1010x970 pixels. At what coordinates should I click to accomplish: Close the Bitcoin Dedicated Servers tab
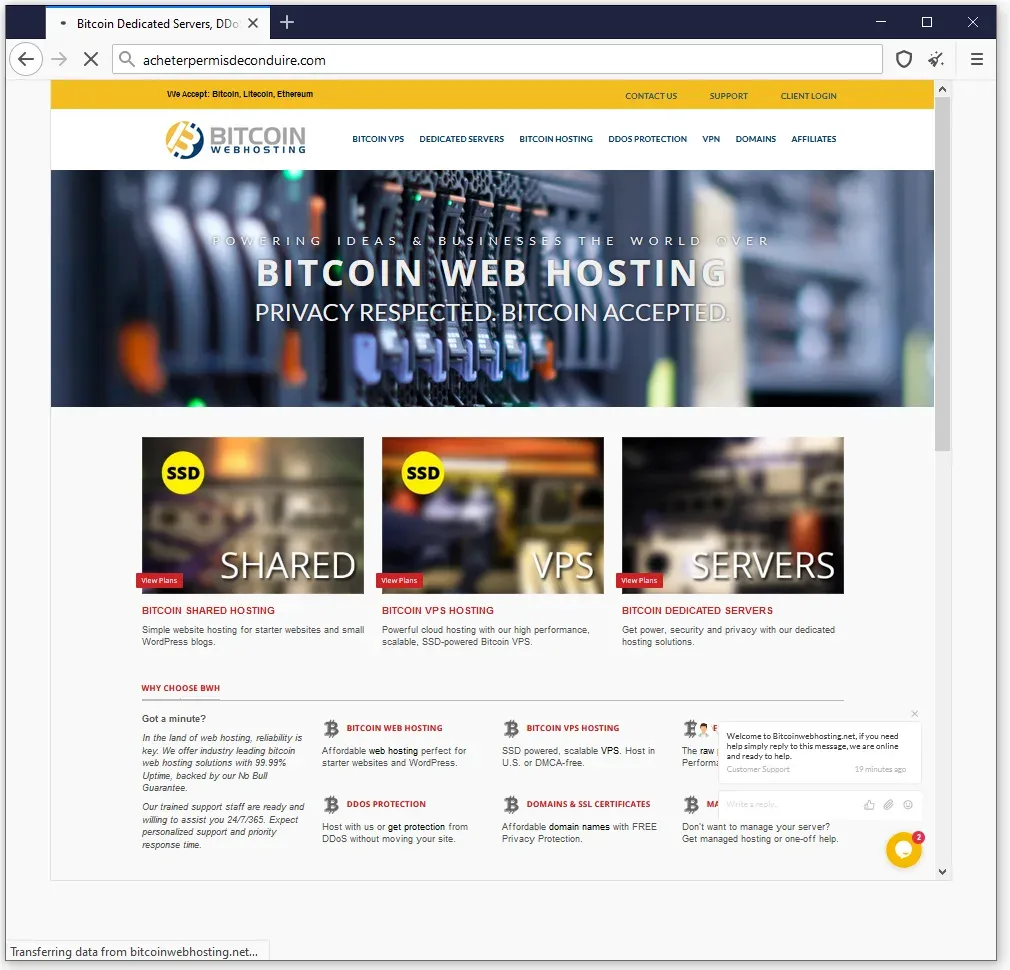(x=253, y=23)
